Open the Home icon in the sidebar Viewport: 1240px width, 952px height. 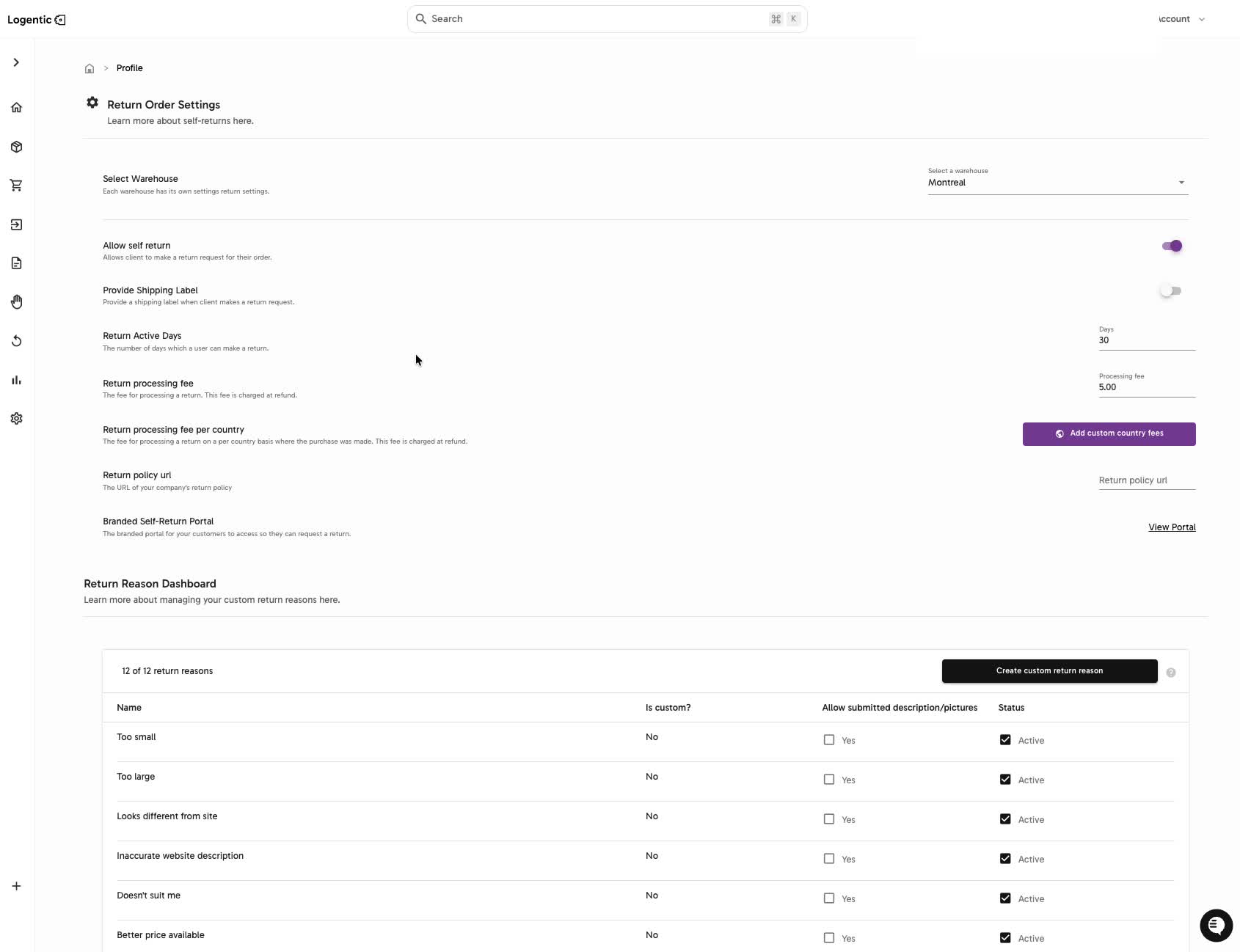click(16, 108)
